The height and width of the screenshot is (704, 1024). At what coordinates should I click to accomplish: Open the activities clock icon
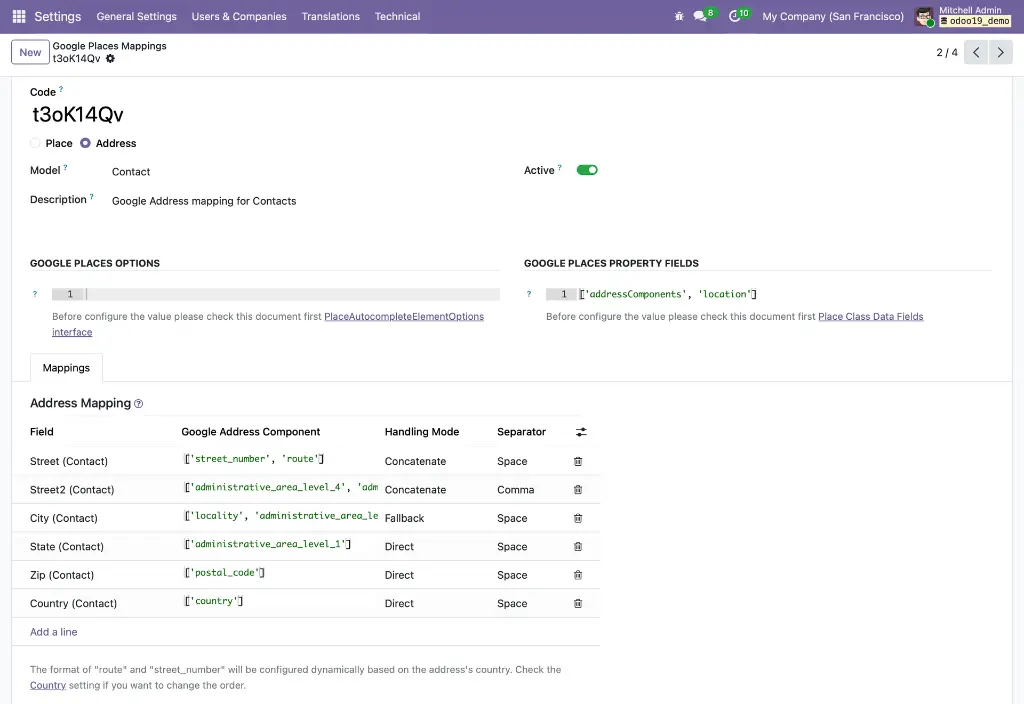(735, 16)
